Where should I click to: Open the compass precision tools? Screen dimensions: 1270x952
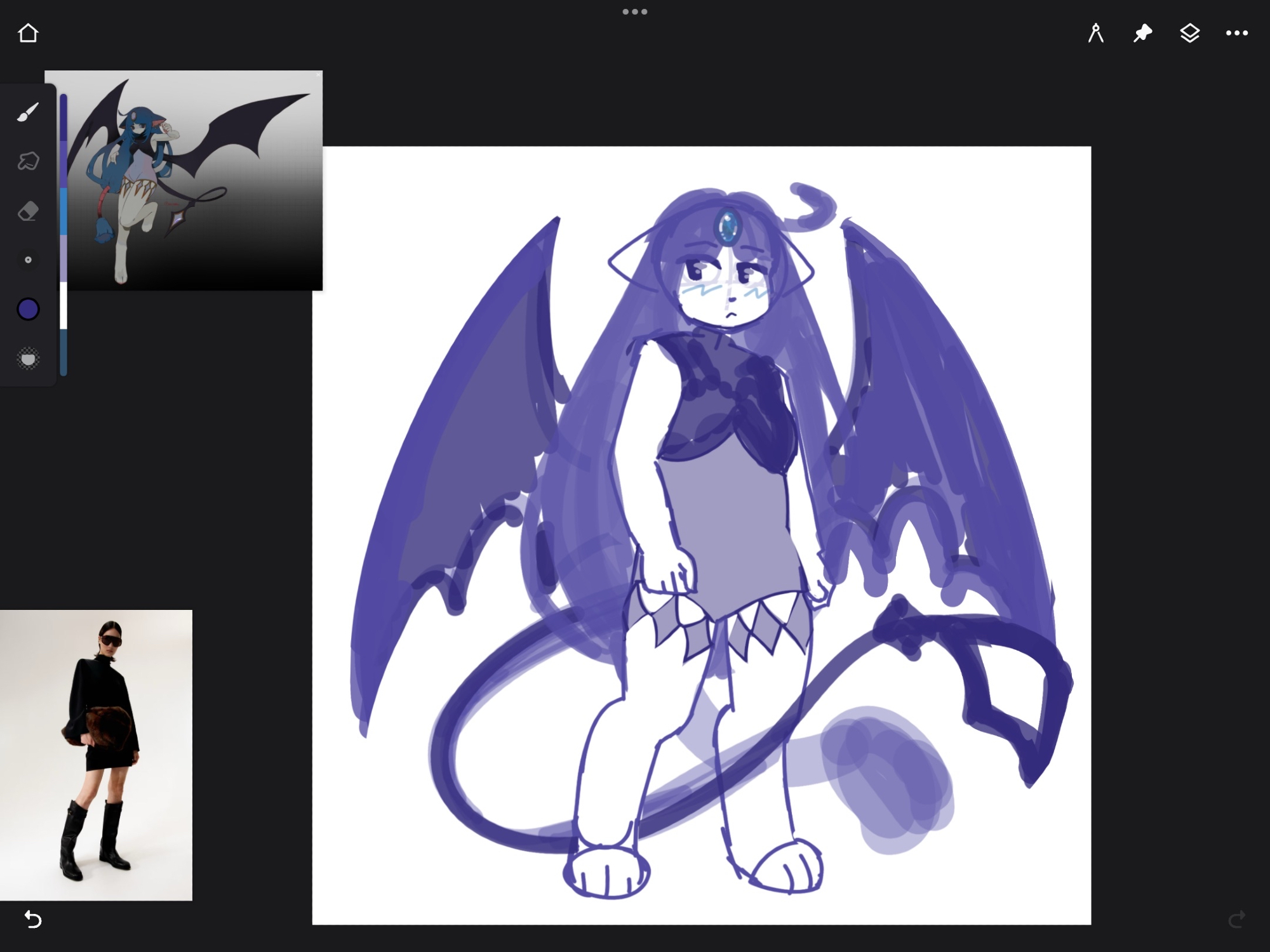[1095, 33]
